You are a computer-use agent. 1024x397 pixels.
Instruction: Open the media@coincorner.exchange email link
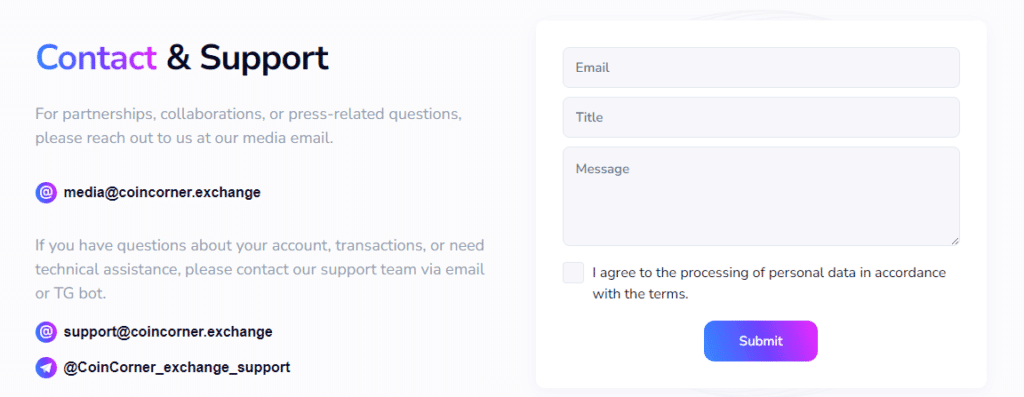[162, 193]
